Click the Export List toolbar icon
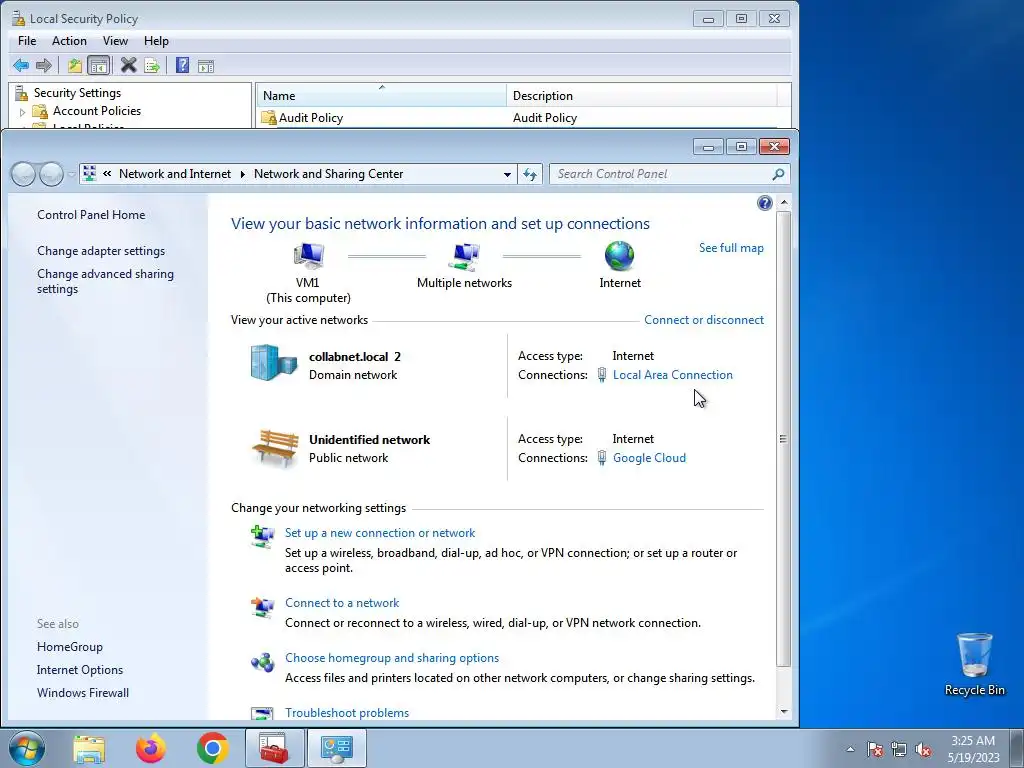The width and height of the screenshot is (1024, 768). [x=152, y=65]
